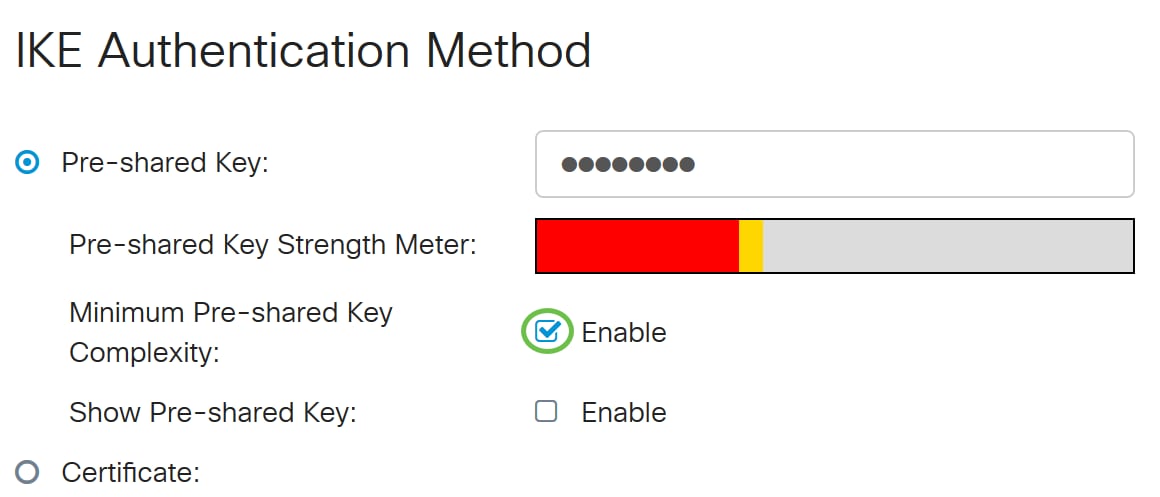Choose the Certificate radio button
Image resolution: width=1160 pixels, height=497 pixels.
(29, 472)
